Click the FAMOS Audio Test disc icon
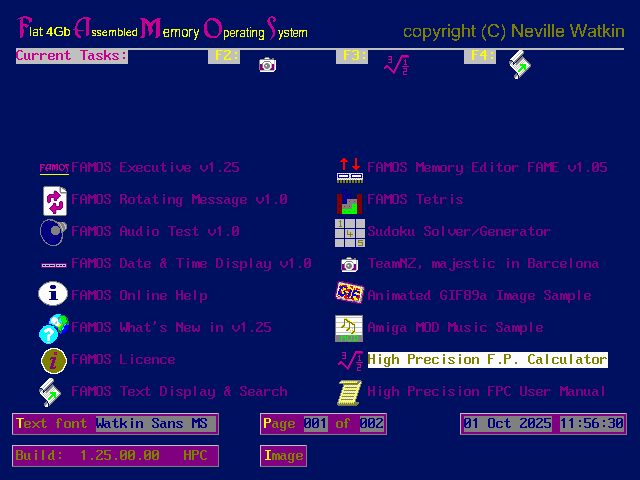640x480 pixels. point(53,232)
